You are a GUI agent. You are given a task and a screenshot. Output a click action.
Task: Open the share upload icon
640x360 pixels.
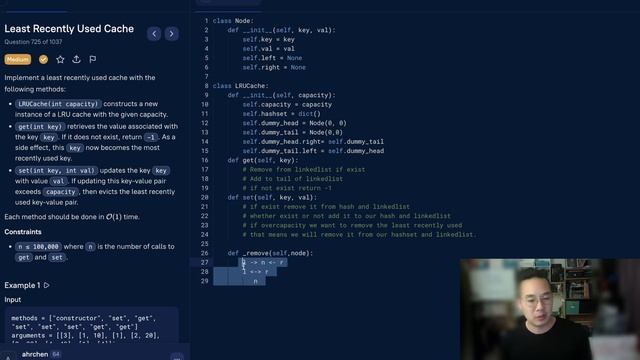click(76, 60)
